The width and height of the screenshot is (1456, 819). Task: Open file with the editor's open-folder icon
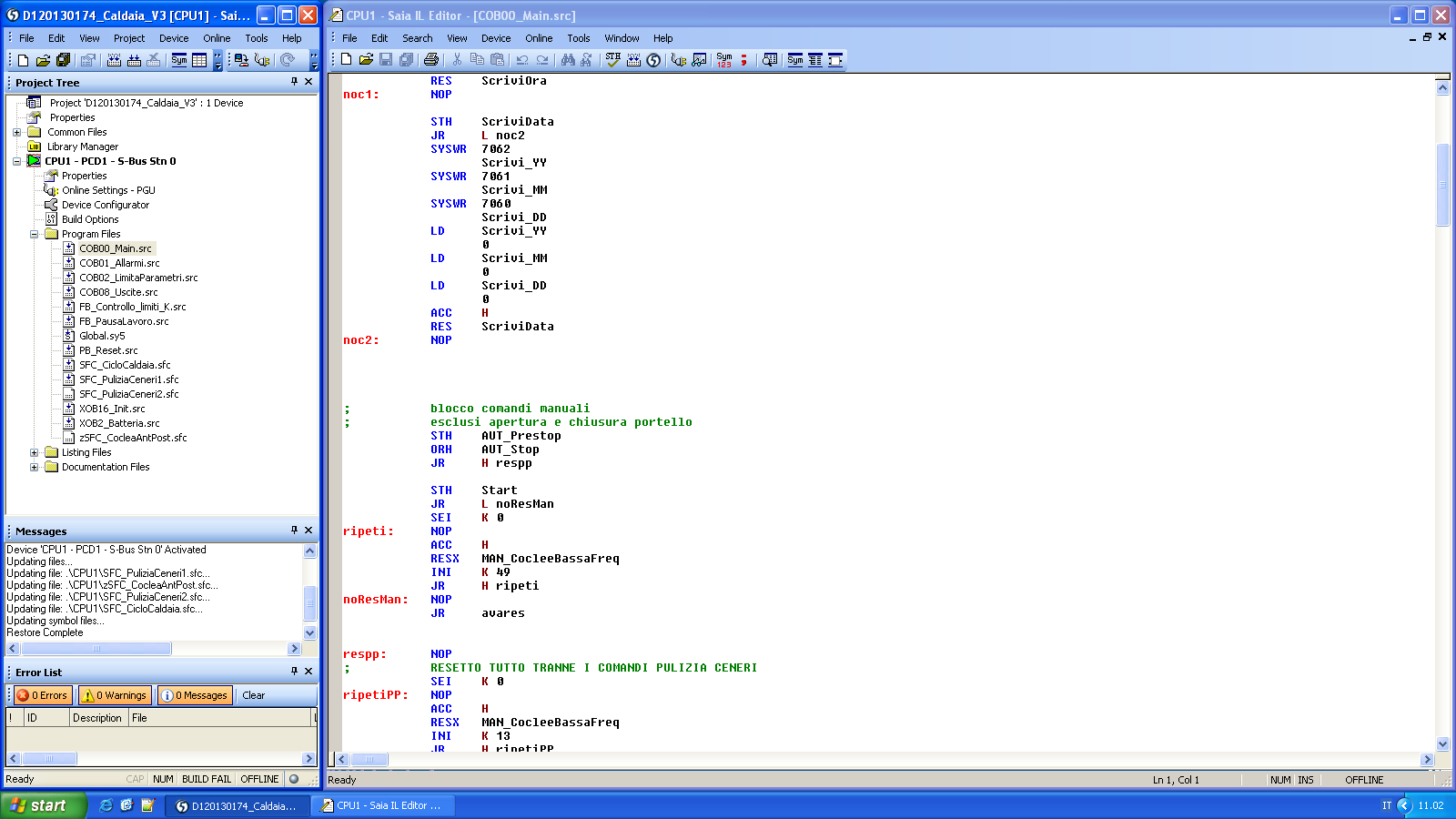pos(366,60)
